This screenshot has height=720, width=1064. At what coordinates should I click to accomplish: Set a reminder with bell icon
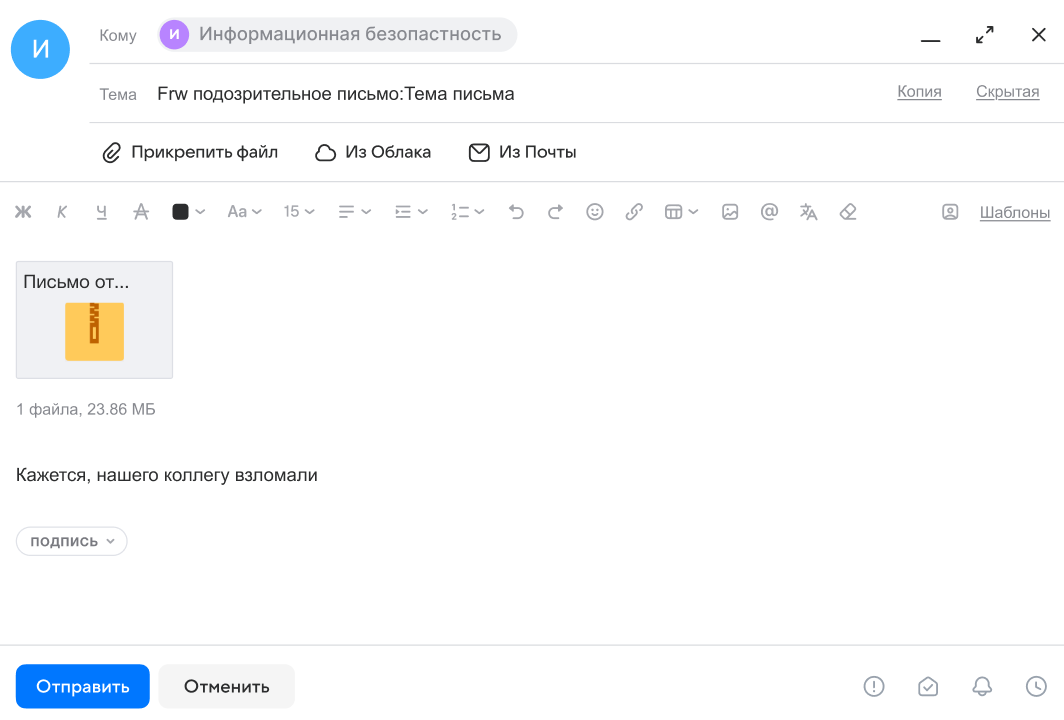tap(982, 686)
